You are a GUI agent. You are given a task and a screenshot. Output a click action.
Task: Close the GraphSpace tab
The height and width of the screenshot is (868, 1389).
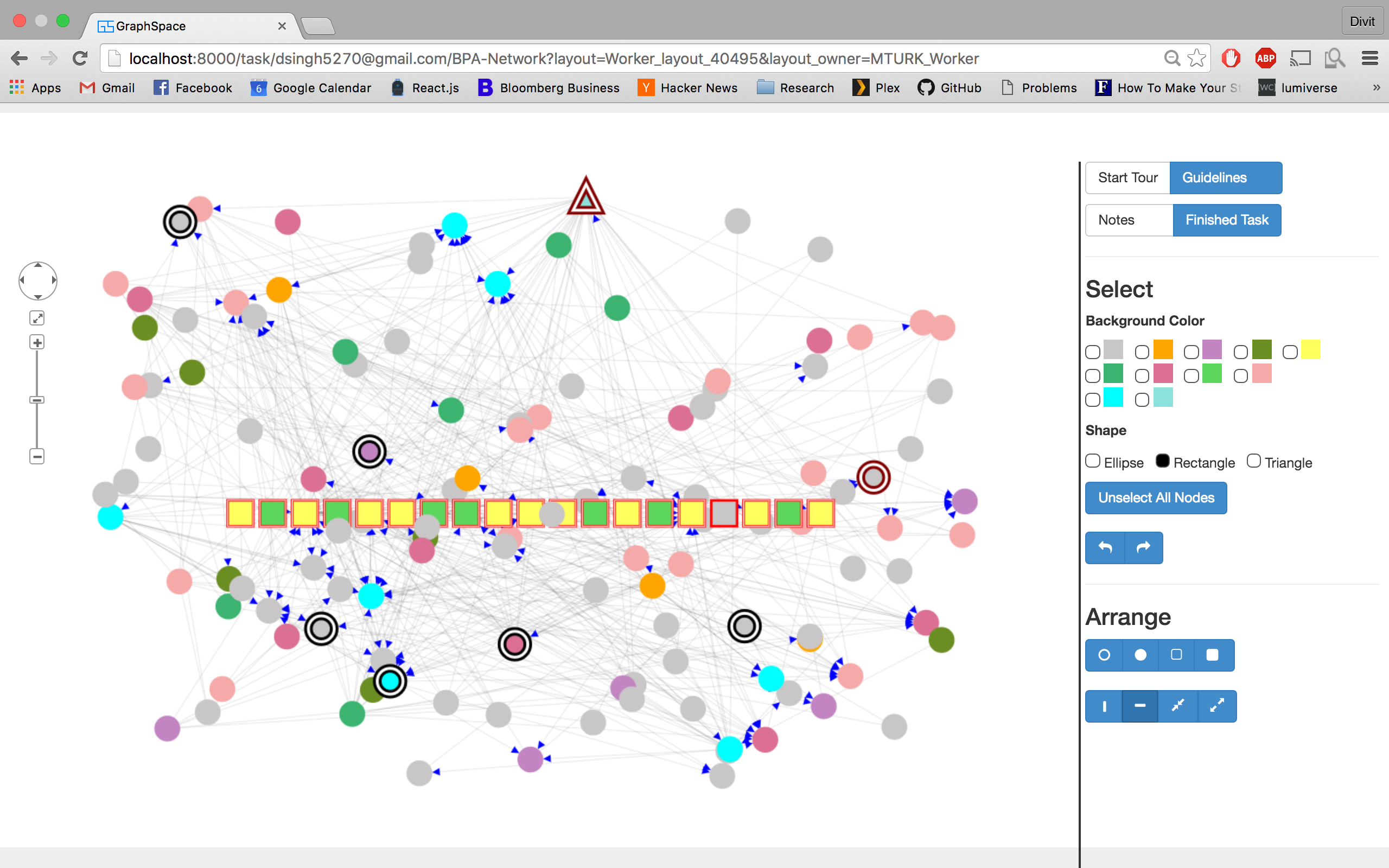[x=282, y=26]
